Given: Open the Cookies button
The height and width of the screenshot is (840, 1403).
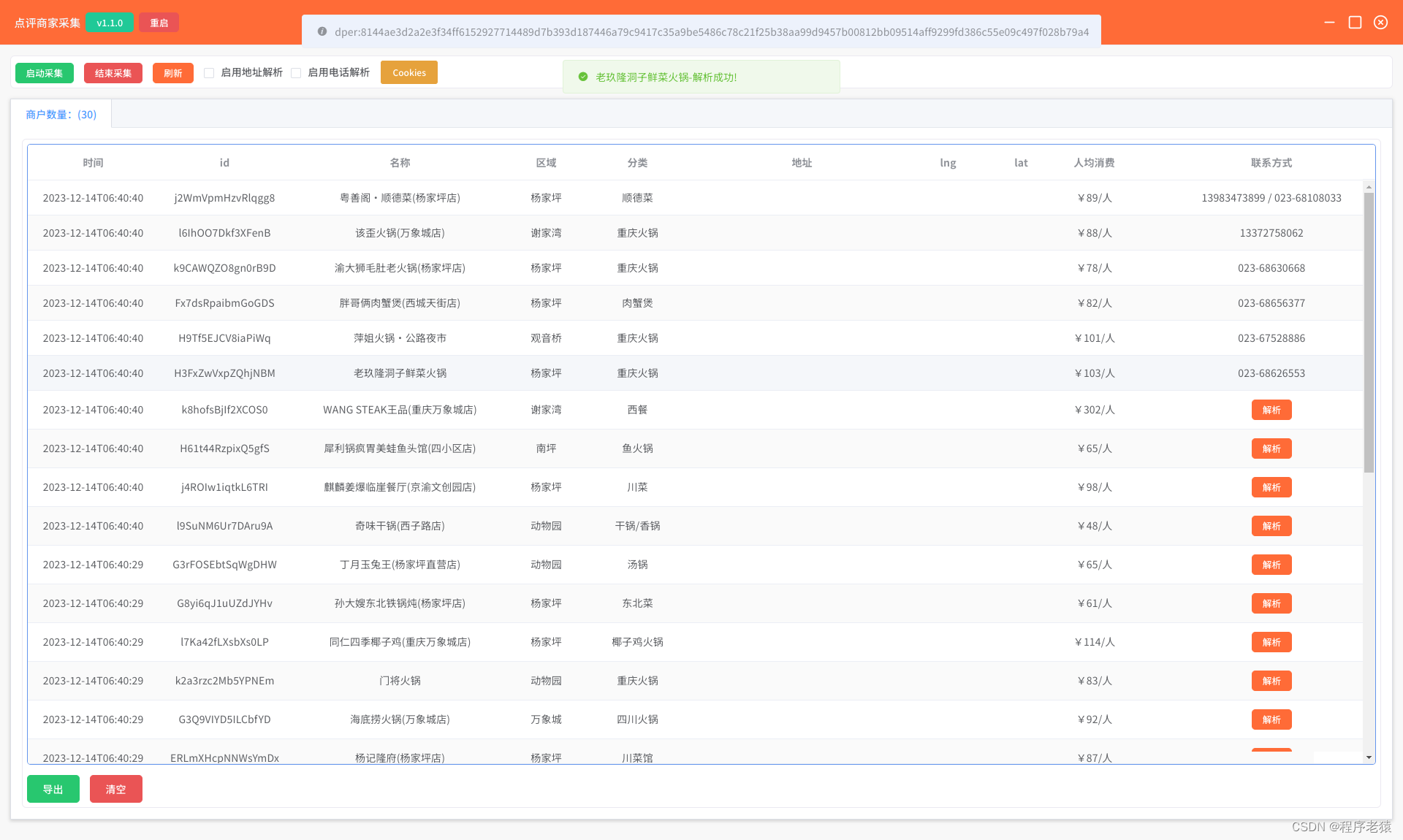Looking at the screenshot, I should pos(408,72).
